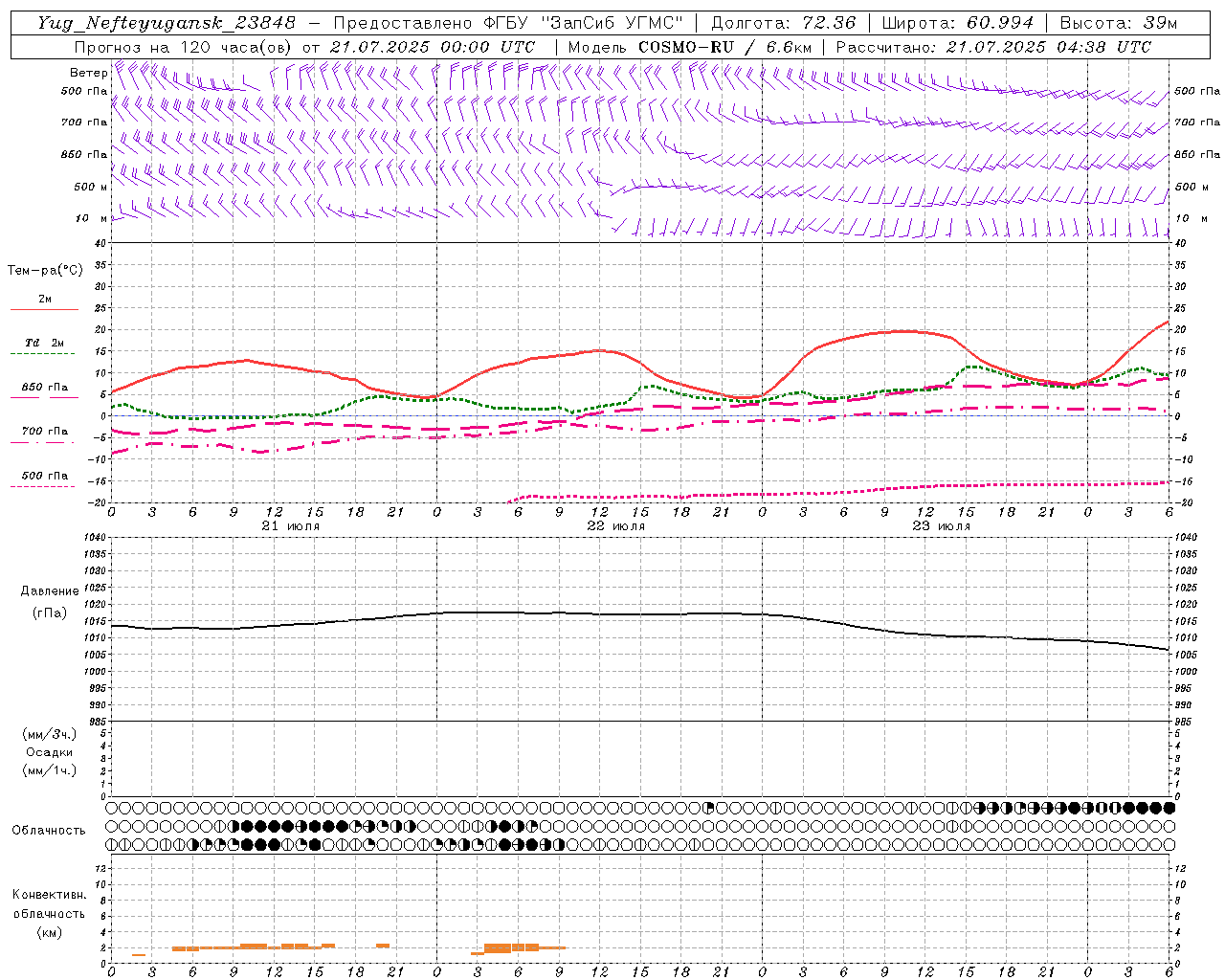Click the 'Прогноз на 120 часа(ов)' text
Image resolution: width=1225 pixels, height=980 pixels.
(x=184, y=47)
